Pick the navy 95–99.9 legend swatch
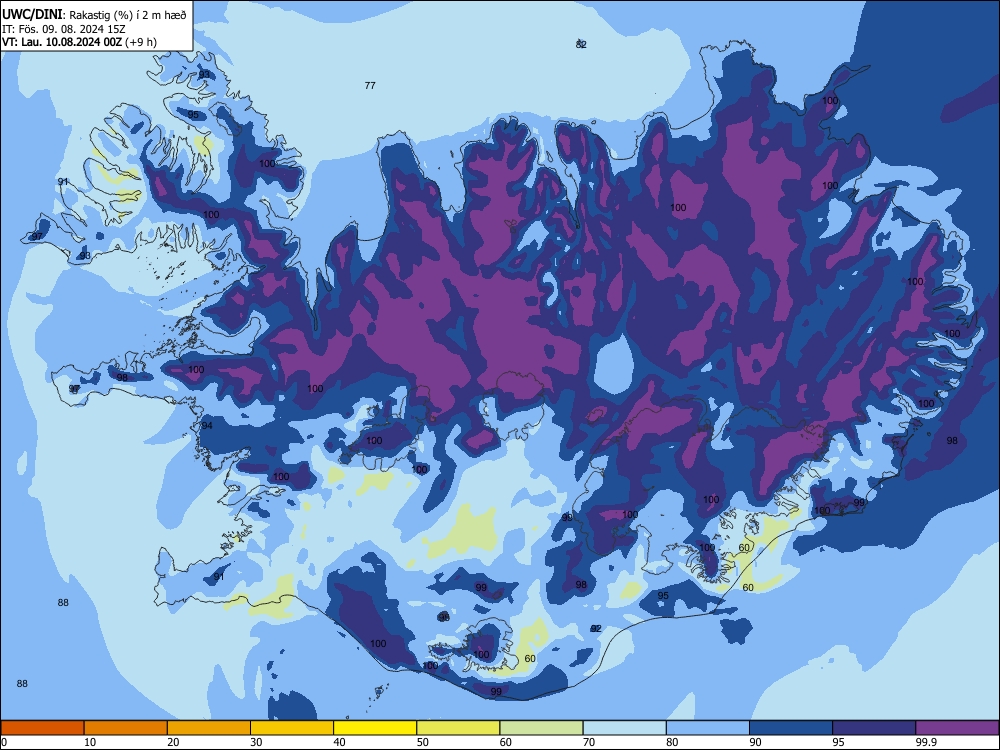 pos(874,728)
